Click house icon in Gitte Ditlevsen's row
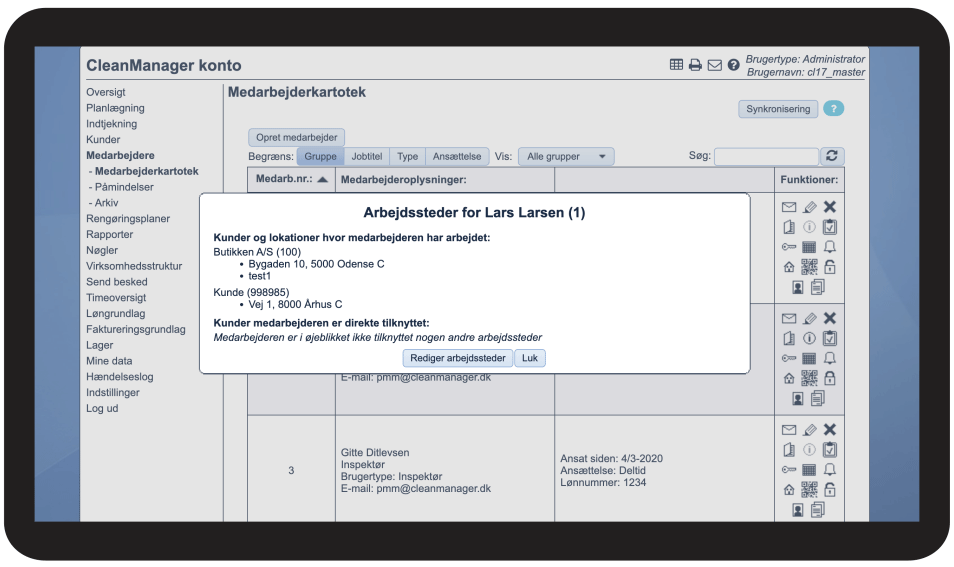Screen dimensions: 954x567 (789, 490)
